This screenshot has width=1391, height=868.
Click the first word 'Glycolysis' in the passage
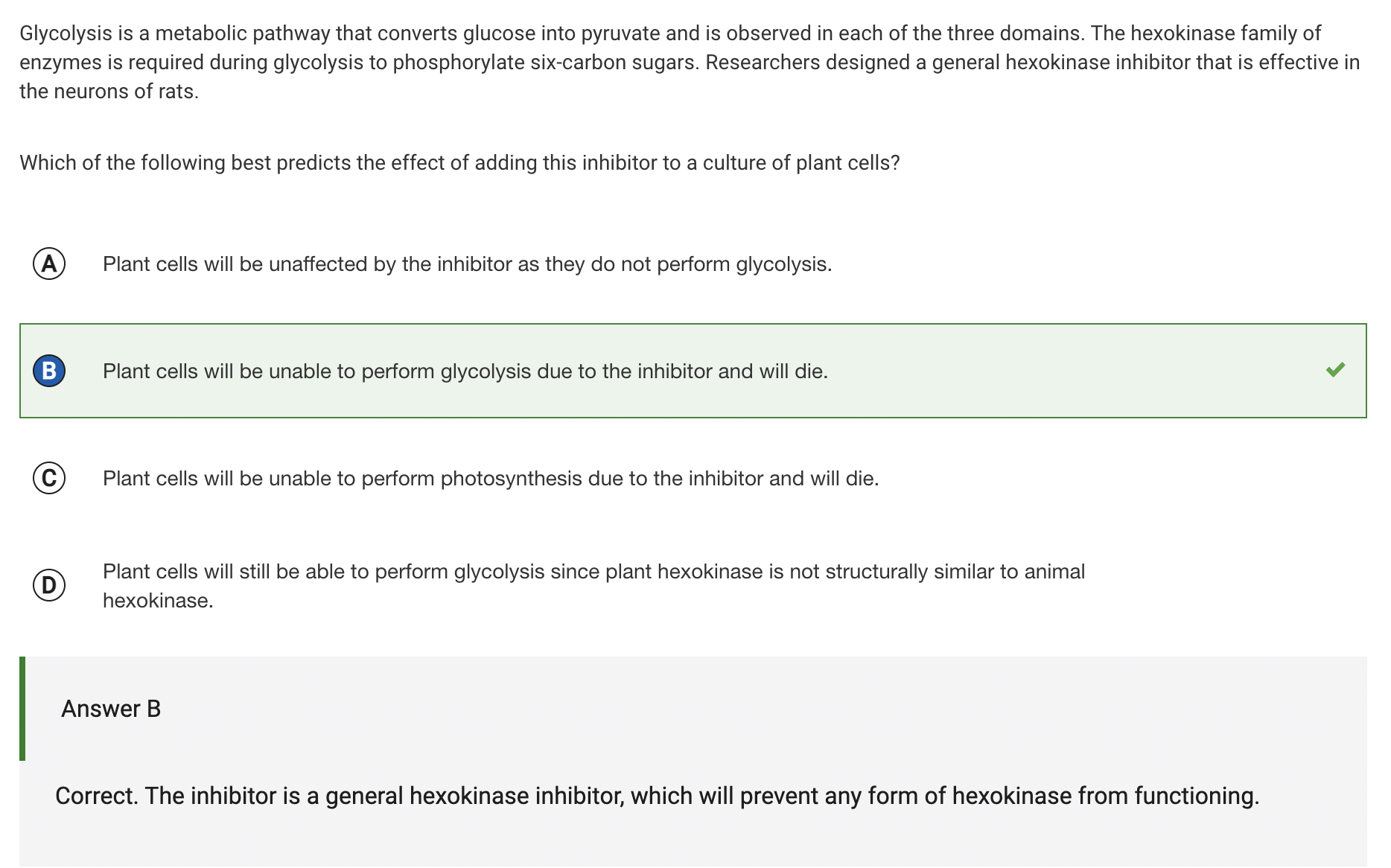click(x=66, y=33)
